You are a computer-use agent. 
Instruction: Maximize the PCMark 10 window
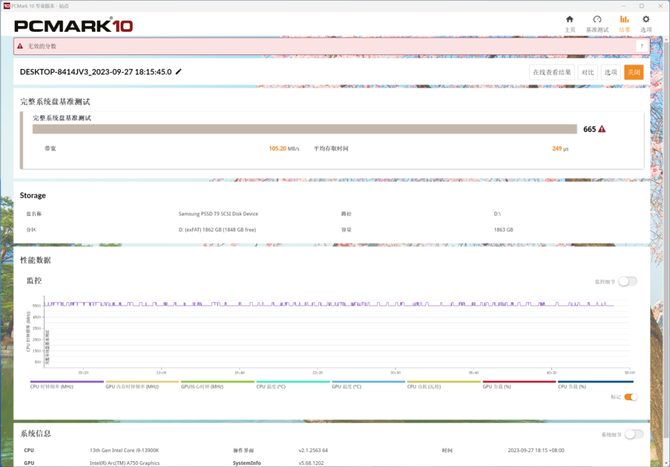[641, 6]
